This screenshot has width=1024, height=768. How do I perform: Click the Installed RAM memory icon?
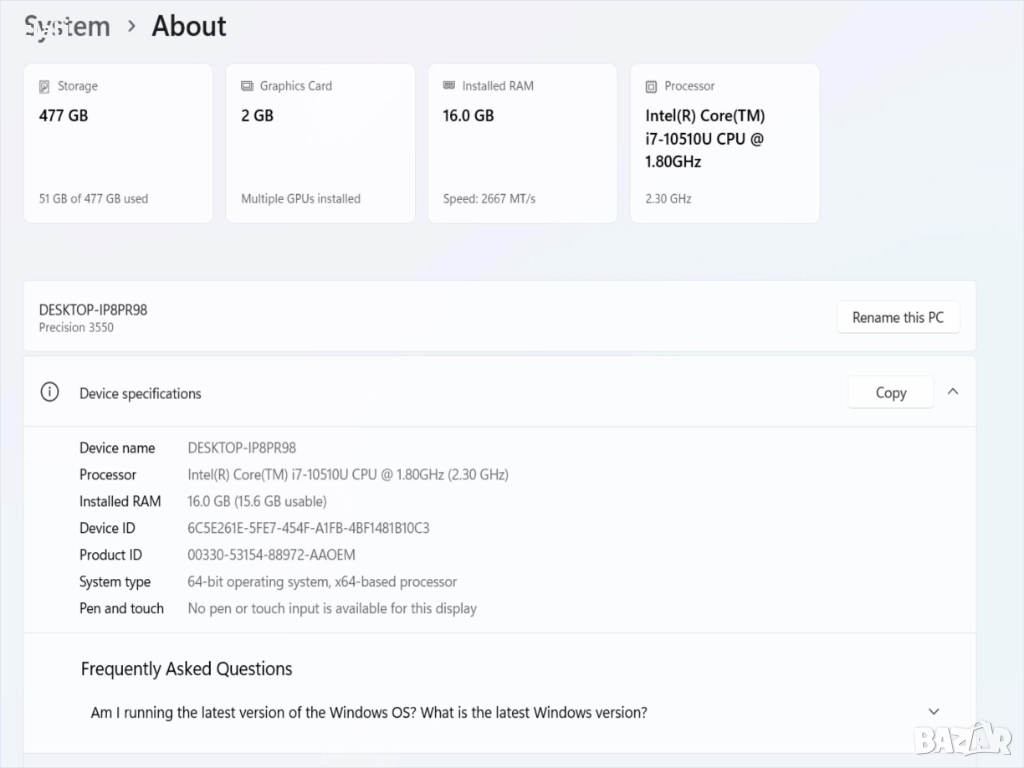tap(449, 86)
